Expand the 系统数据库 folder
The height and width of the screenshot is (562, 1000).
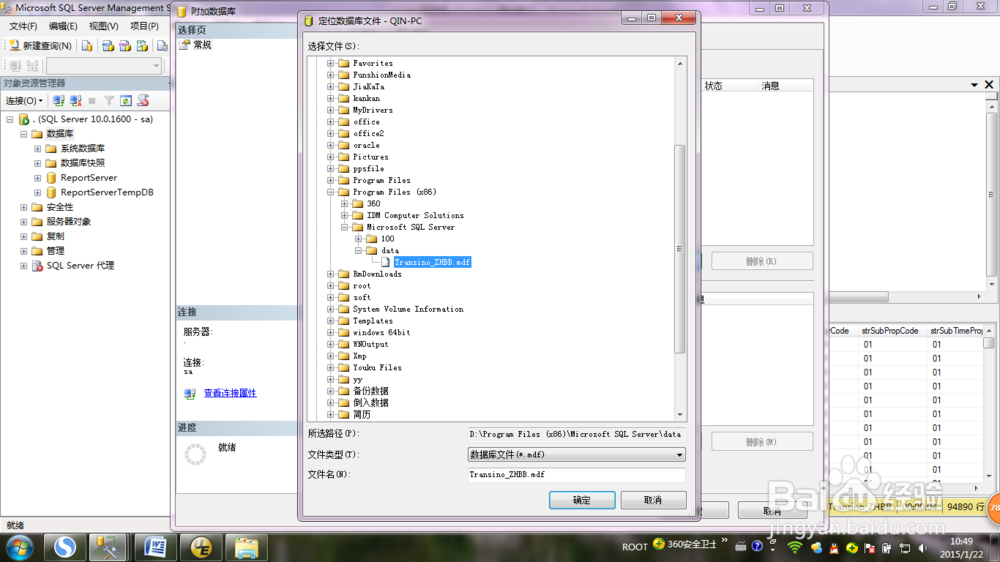point(38,149)
